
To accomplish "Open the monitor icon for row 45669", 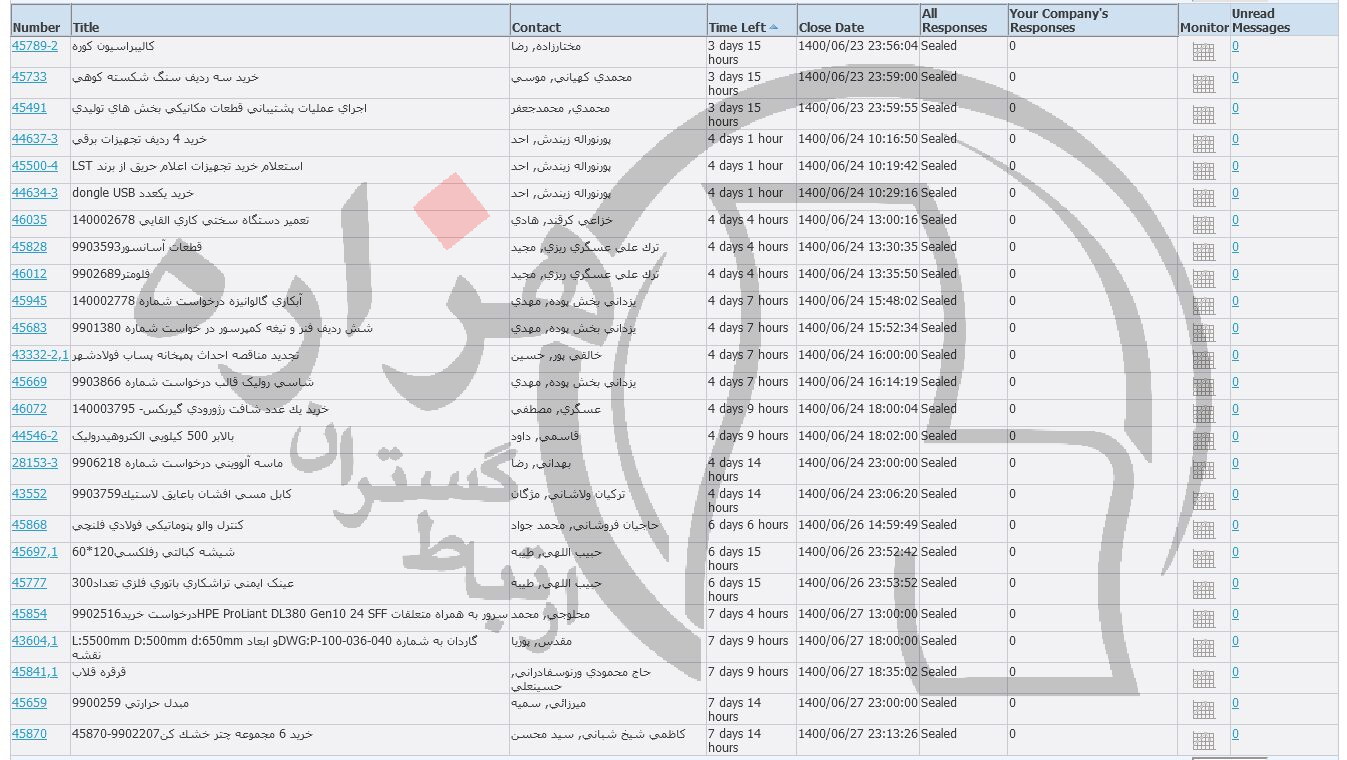I will [1203, 387].
